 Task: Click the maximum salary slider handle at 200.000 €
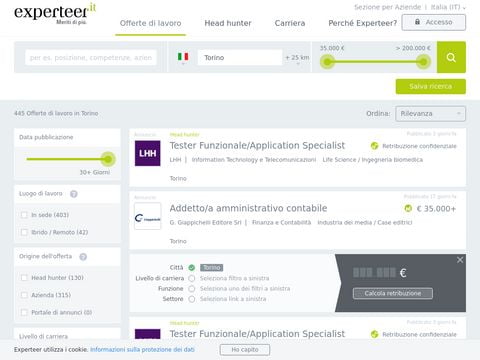point(423,62)
